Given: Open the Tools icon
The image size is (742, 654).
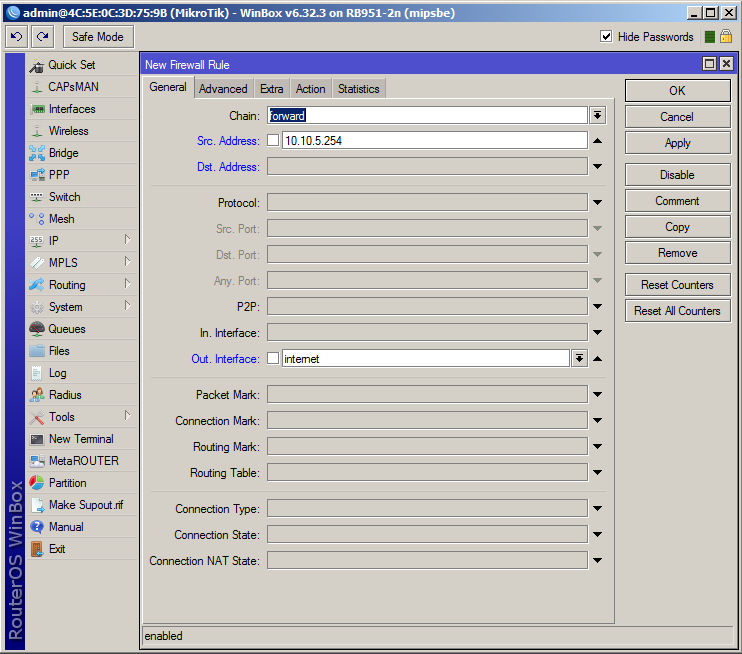Looking at the screenshot, I should coord(36,417).
